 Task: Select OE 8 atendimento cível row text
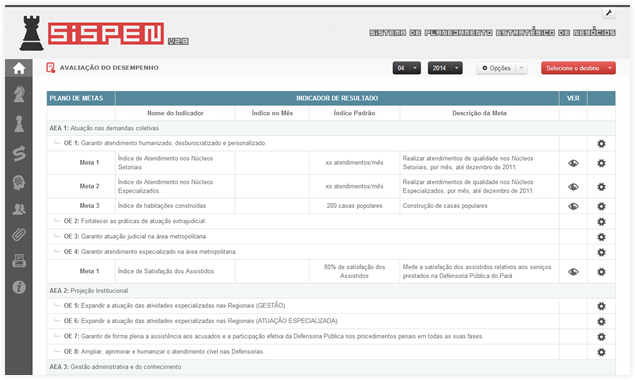[x=164, y=352]
